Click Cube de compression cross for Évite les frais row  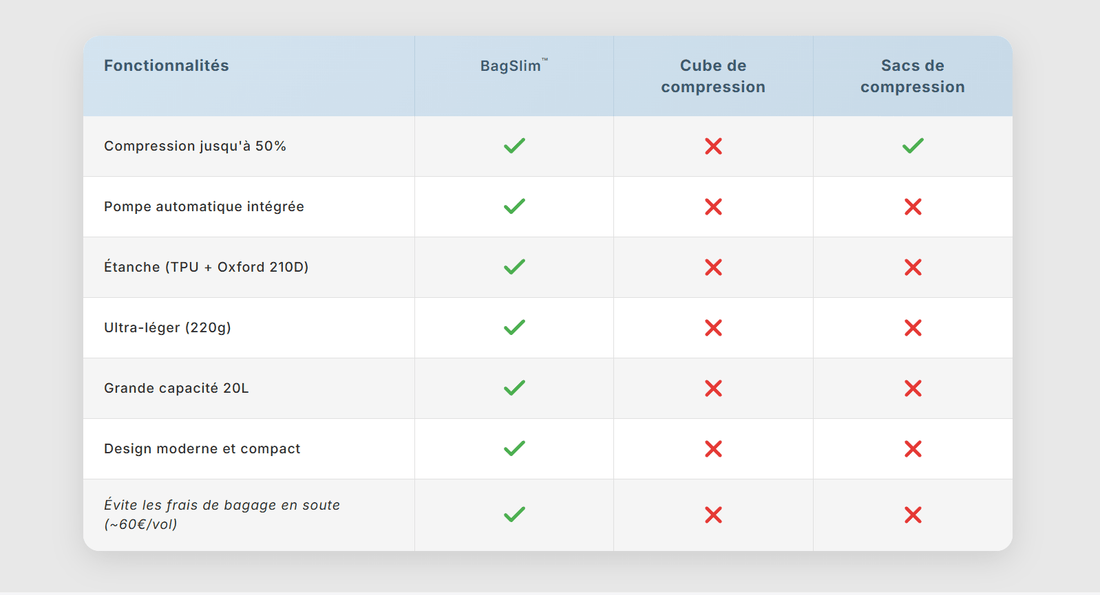[713, 515]
